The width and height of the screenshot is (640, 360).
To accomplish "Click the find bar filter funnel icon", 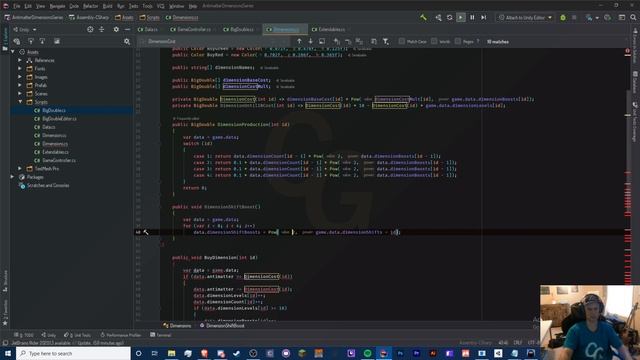I will click(x=386, y=41).
